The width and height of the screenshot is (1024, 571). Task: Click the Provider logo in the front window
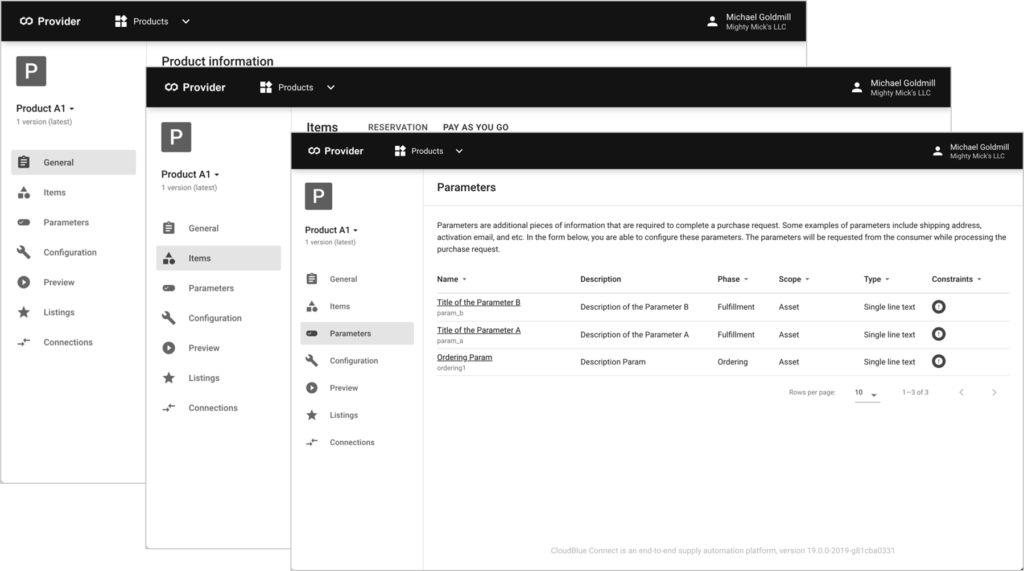coord(336,151)
